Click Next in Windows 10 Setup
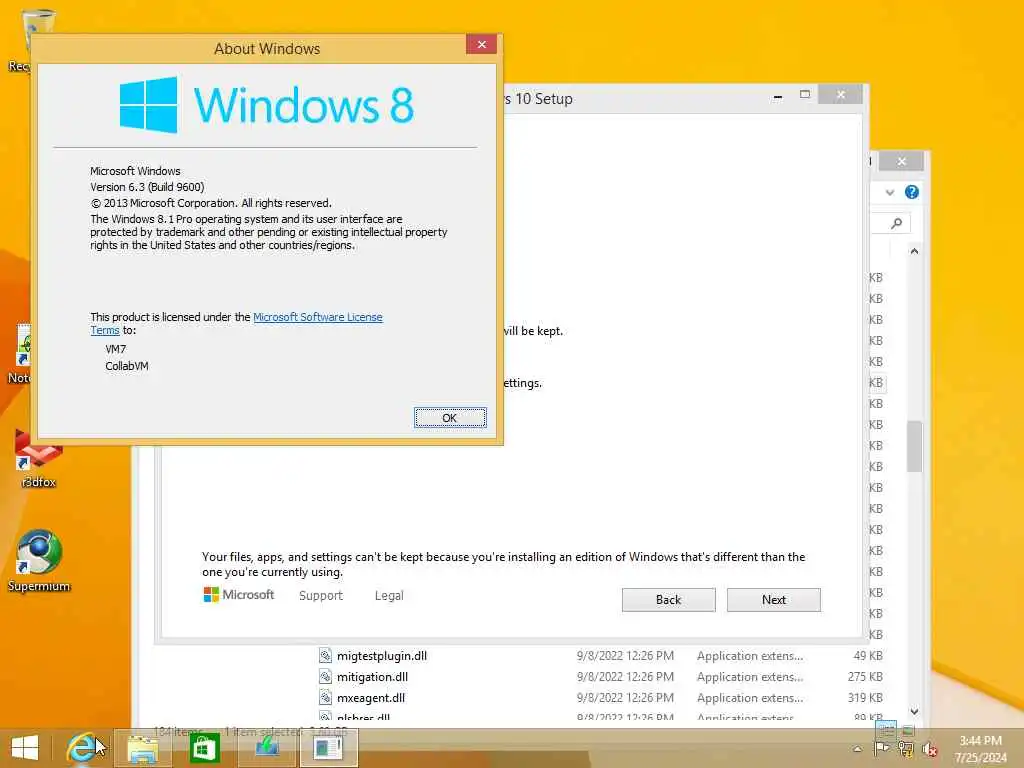The image size is (1024, 768). pyautogui.click(x=773, y=600)
